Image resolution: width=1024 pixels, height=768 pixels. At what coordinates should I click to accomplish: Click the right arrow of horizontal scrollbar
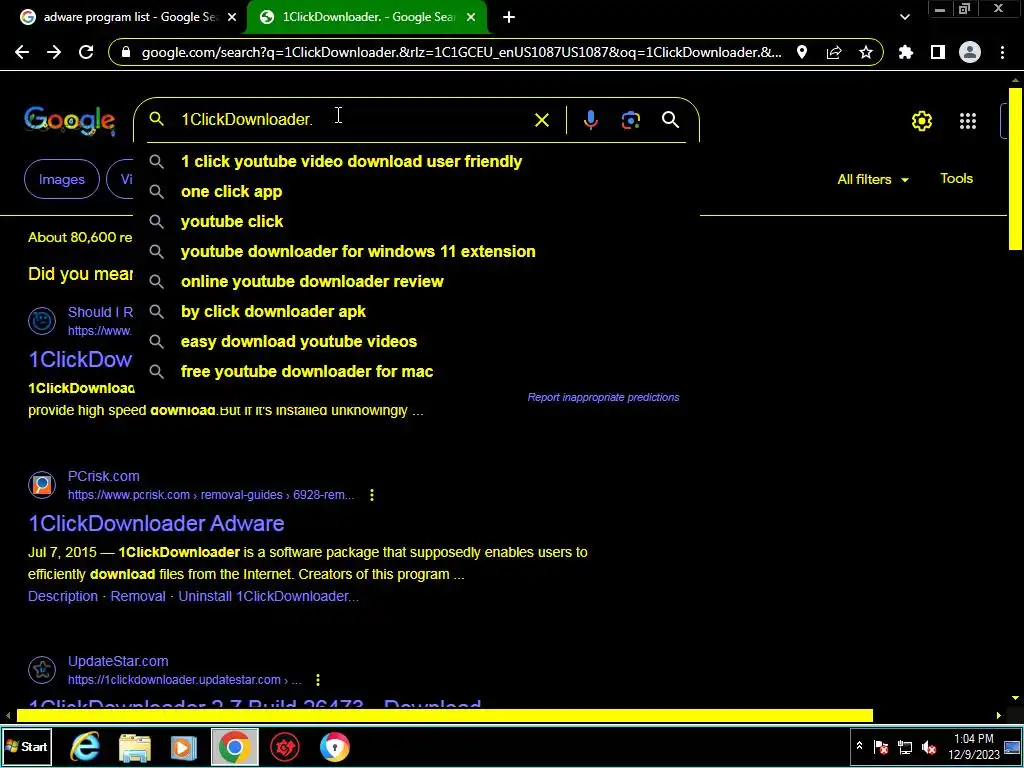coord(998,716)
